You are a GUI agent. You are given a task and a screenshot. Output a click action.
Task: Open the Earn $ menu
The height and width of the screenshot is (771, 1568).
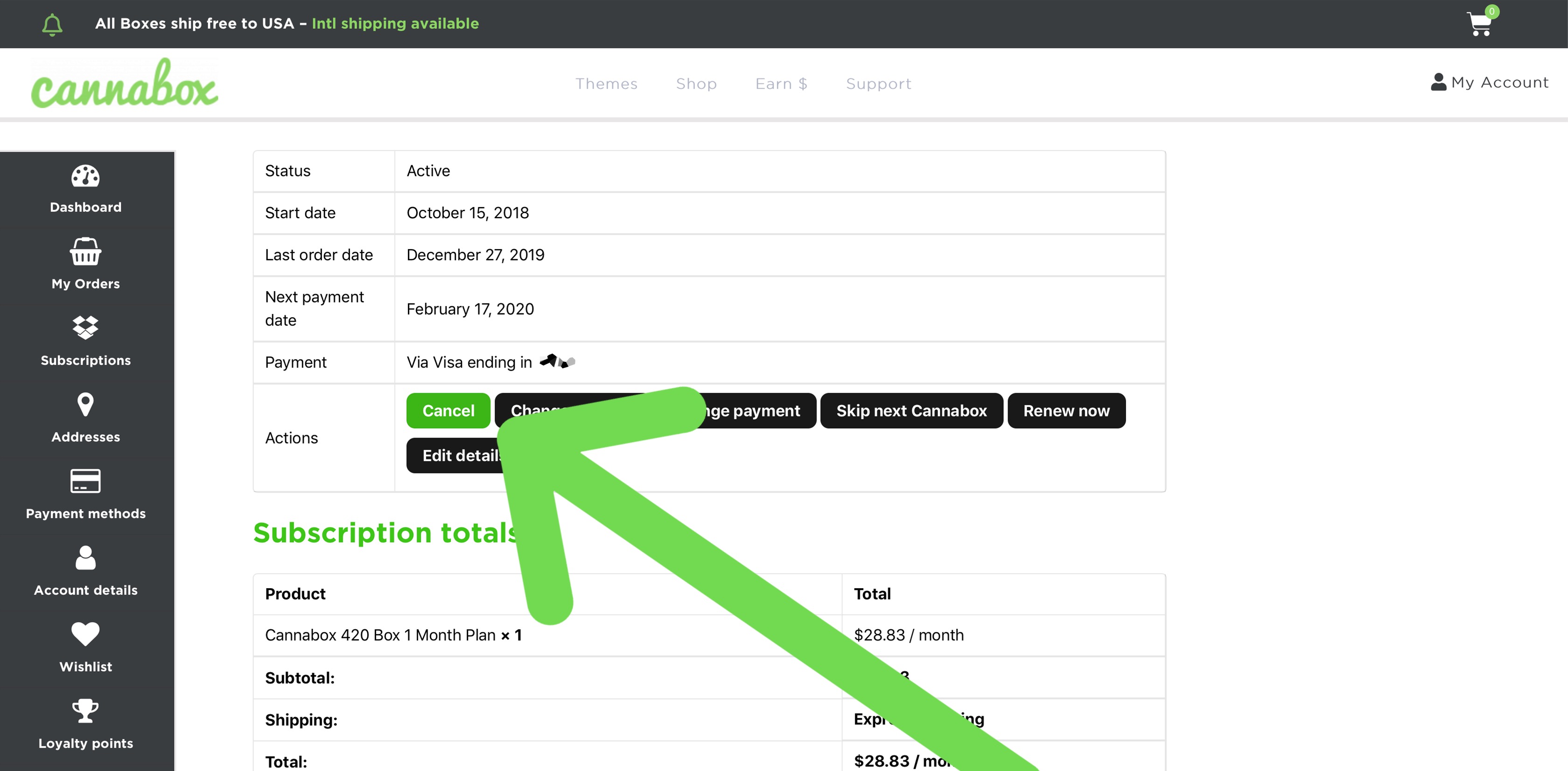tap(781, 83)
